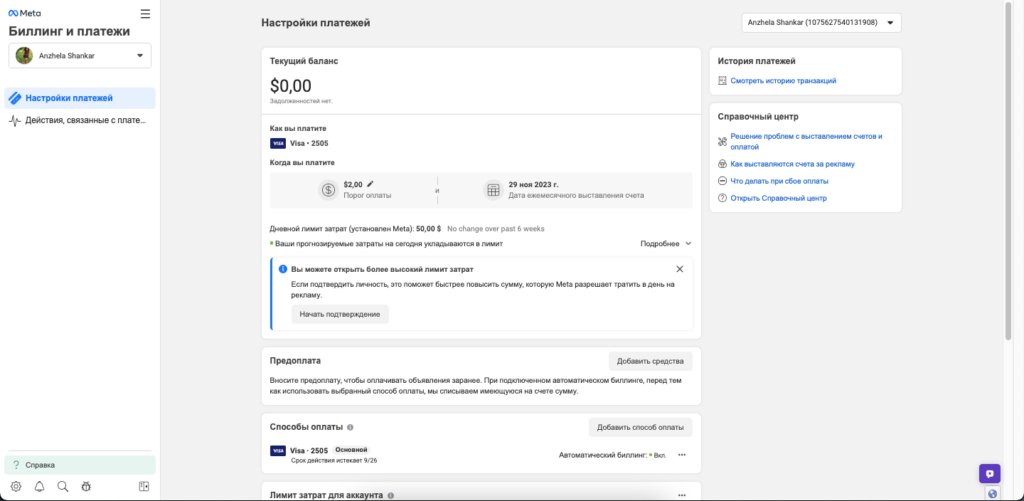Click Anzhela Shankar profile avatar
The height and width of the screenshot is (501, 1024).
[x=24, y=56]
